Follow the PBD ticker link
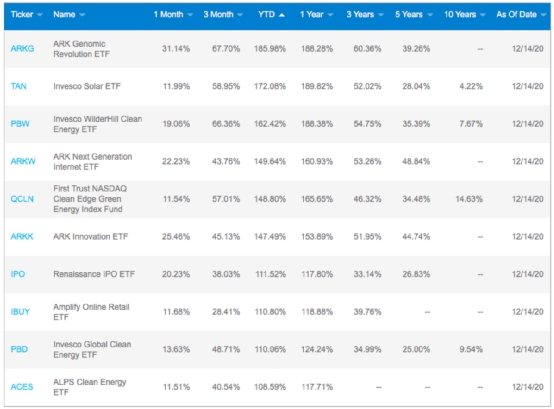The height and width of the screenshot is (409, 554). 19,349
